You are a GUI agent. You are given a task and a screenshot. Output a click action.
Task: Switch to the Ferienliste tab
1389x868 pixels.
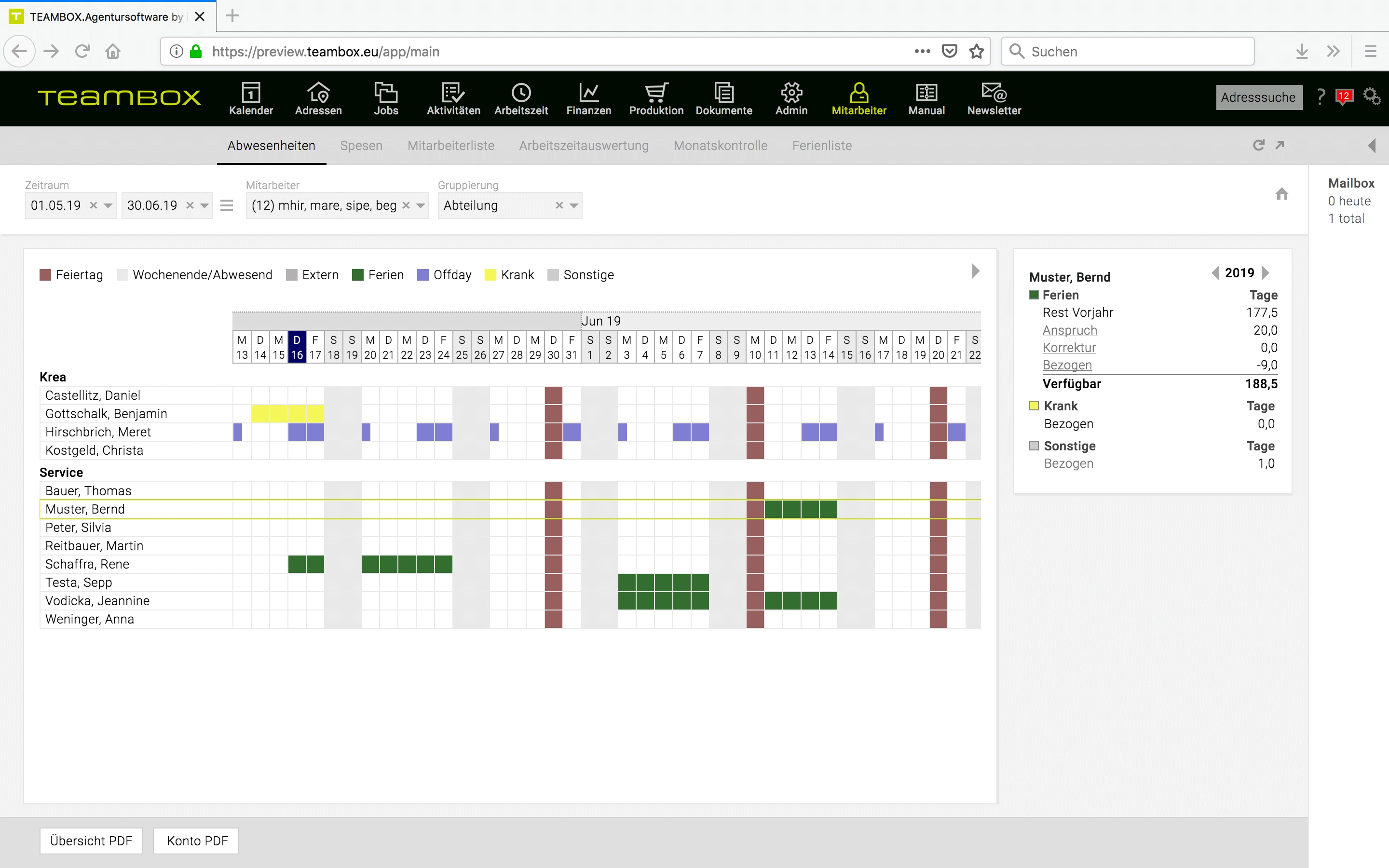tap(821, 146)
